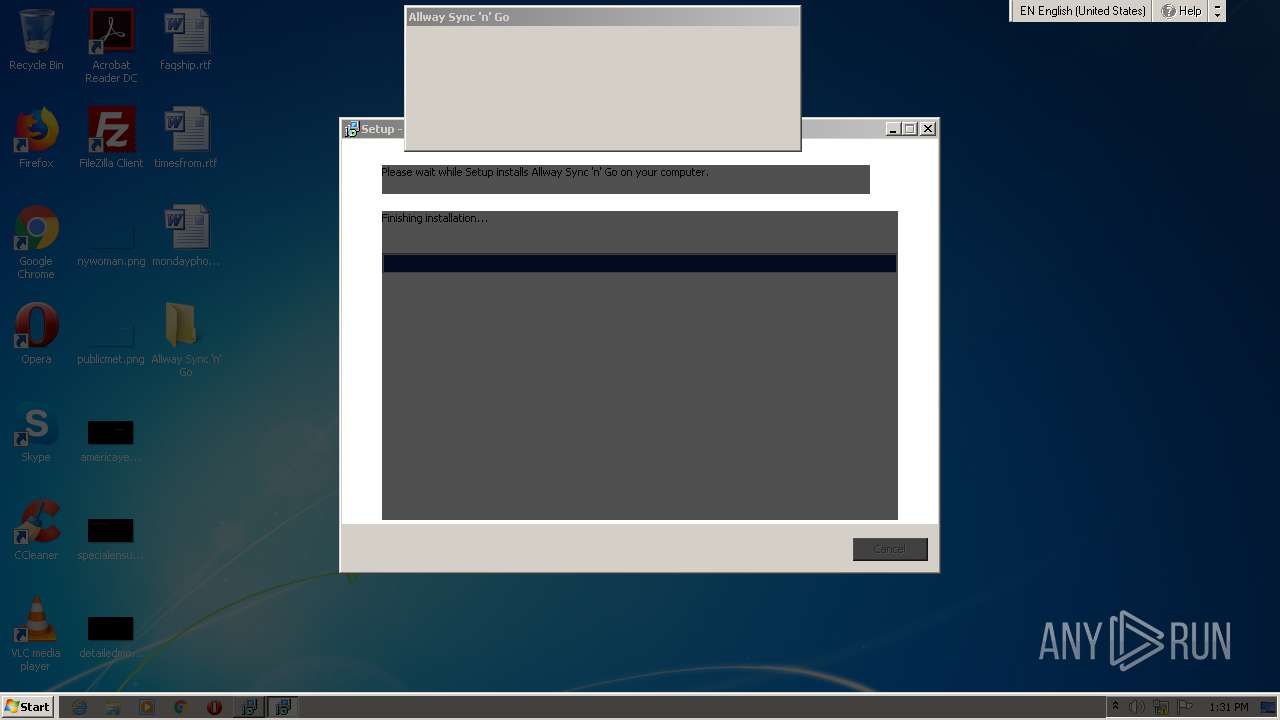This screenshot has width=1280, height=720.
Task: Open Opera from the taskbar
Action: click(214, 707)
